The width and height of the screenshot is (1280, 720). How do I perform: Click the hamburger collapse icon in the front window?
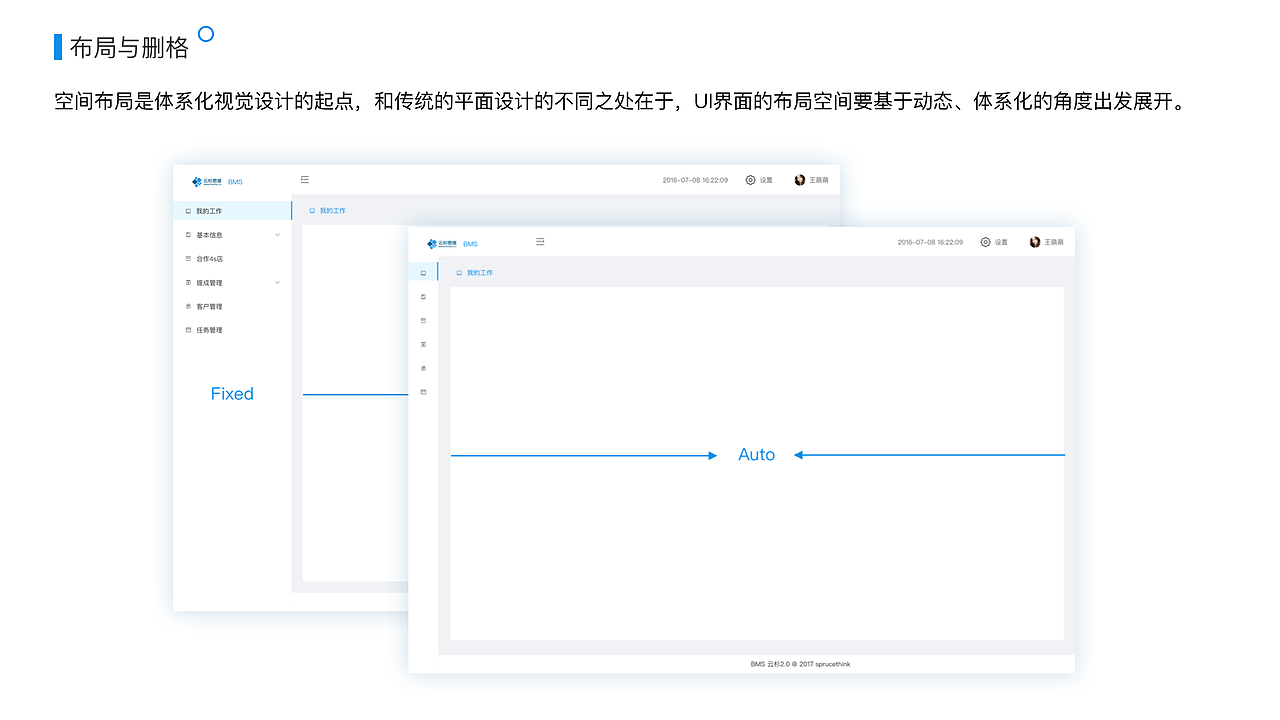[540, 241]
